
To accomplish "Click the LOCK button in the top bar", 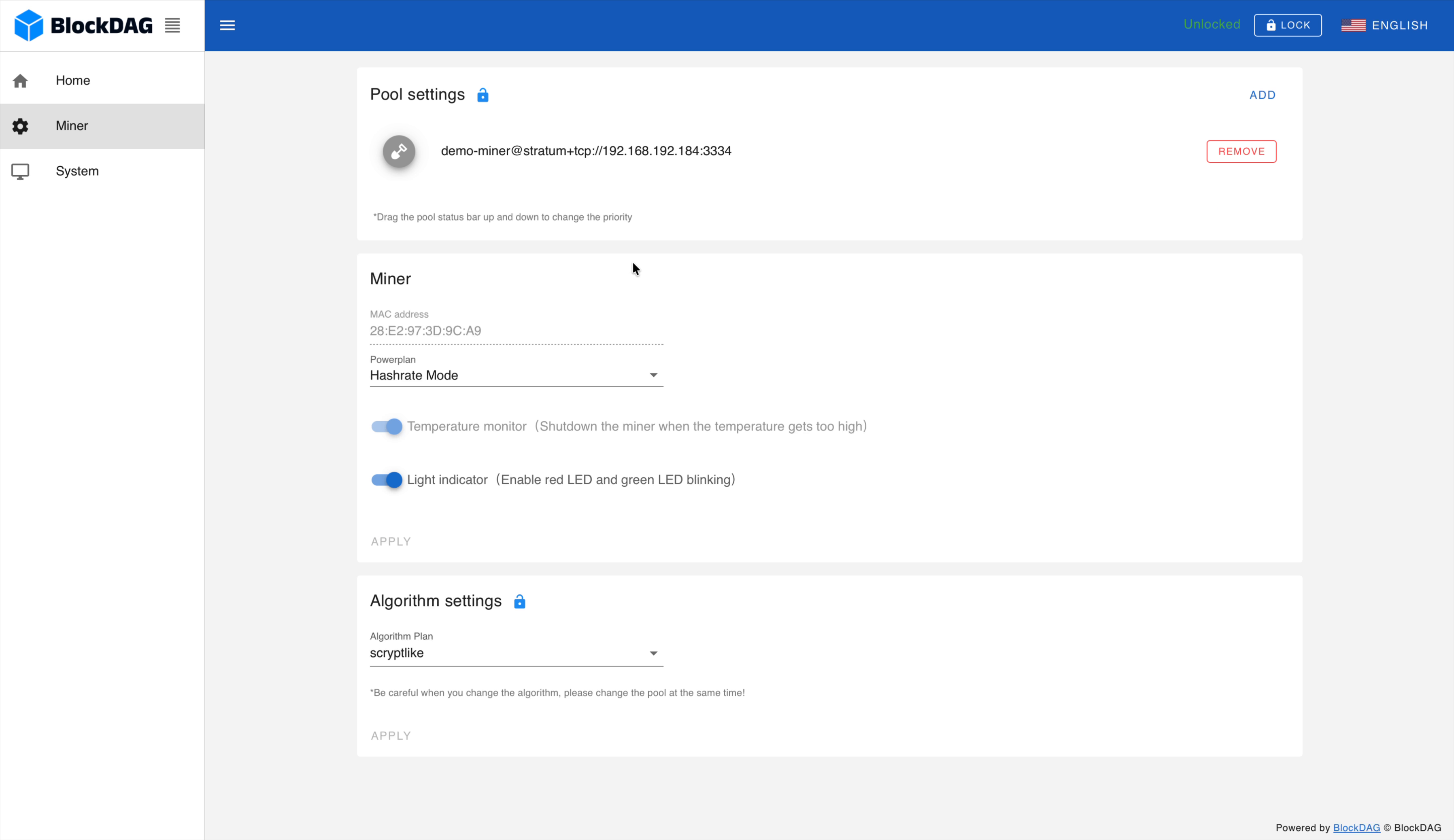I will [x=1288, y=25].
